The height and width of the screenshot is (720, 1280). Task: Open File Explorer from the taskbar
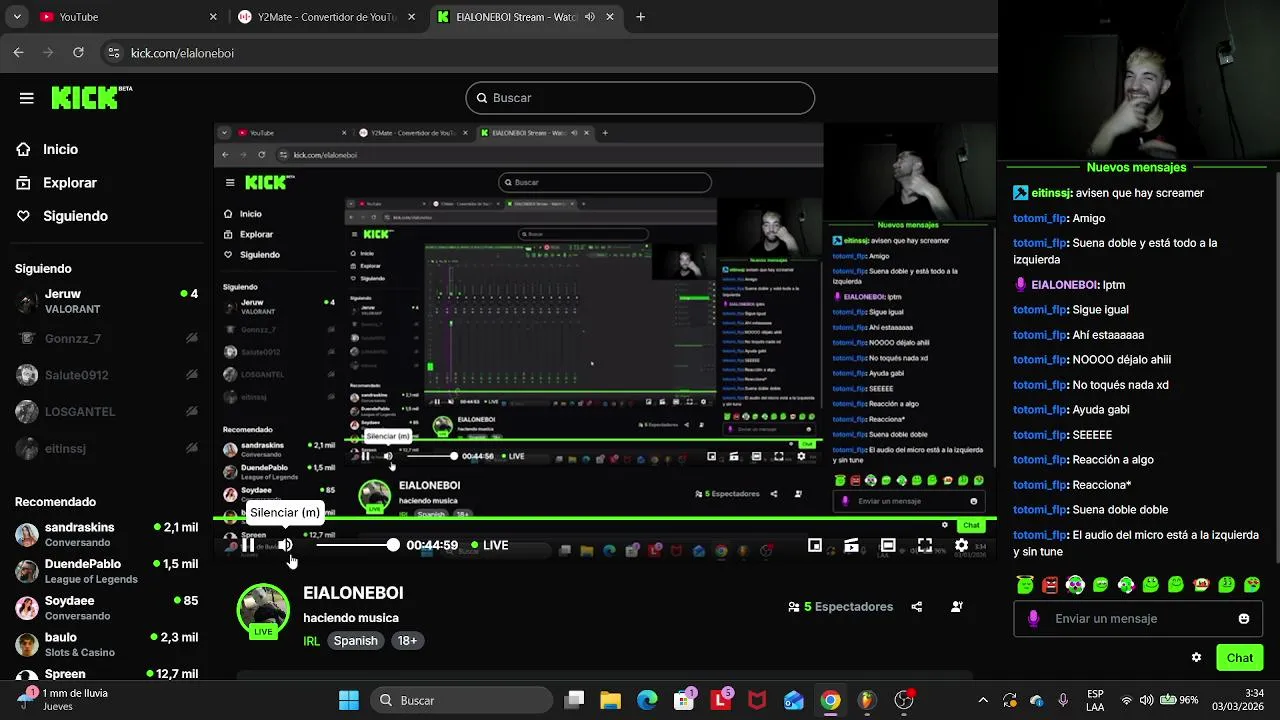[x=610, y=700]
